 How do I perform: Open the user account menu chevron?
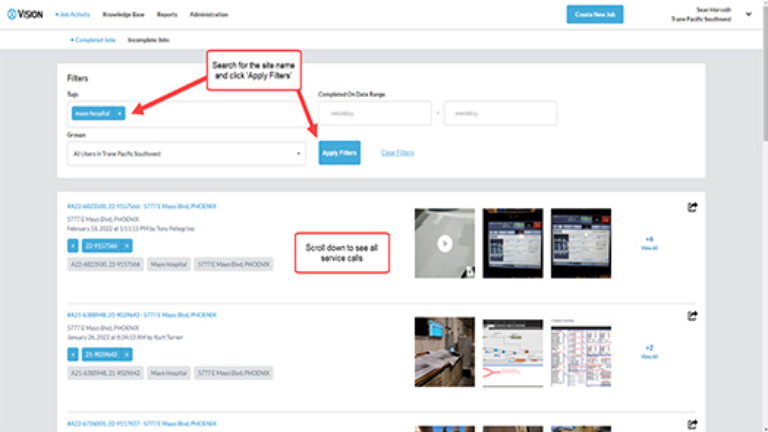click(748, 15)
